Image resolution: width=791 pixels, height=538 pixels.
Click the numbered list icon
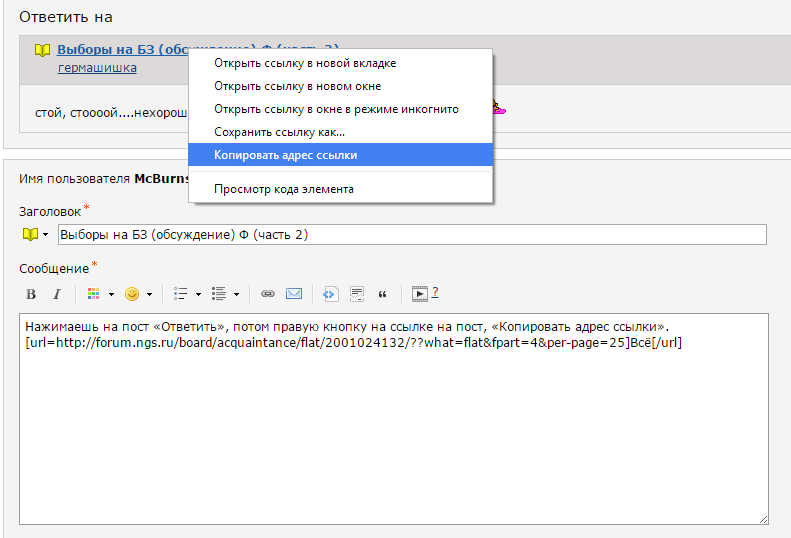tap(218, 294)
